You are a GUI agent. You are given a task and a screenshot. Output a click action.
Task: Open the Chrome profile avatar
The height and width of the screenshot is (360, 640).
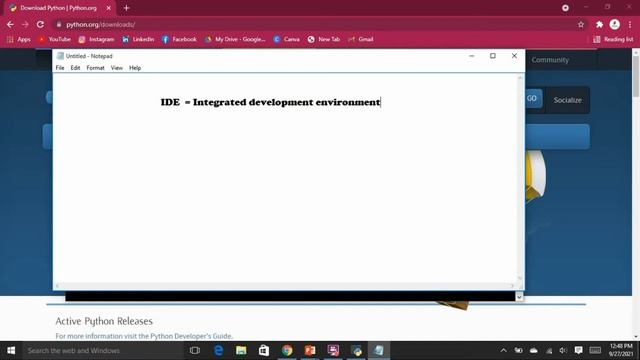pyautogui.click(x=615, y=24)
